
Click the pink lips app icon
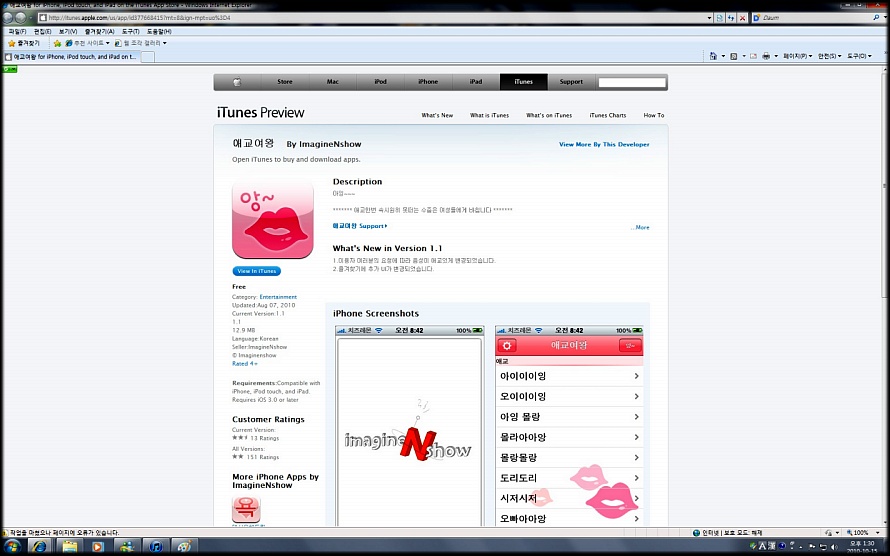[272, 220]
